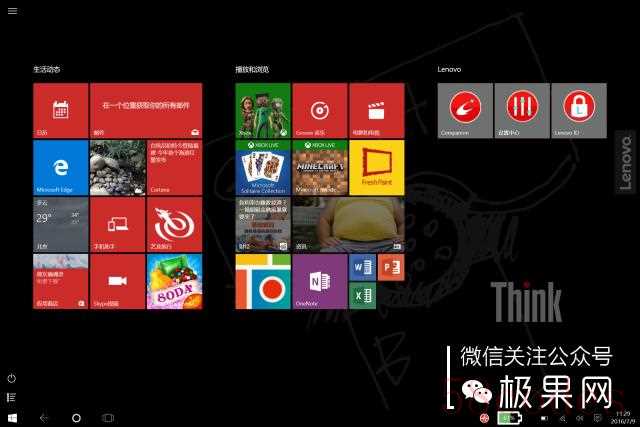Image resolution: width=640 pixels, height=427 pixels.
Task: Click the Windows Start button
Action: [x=13, y=418]
